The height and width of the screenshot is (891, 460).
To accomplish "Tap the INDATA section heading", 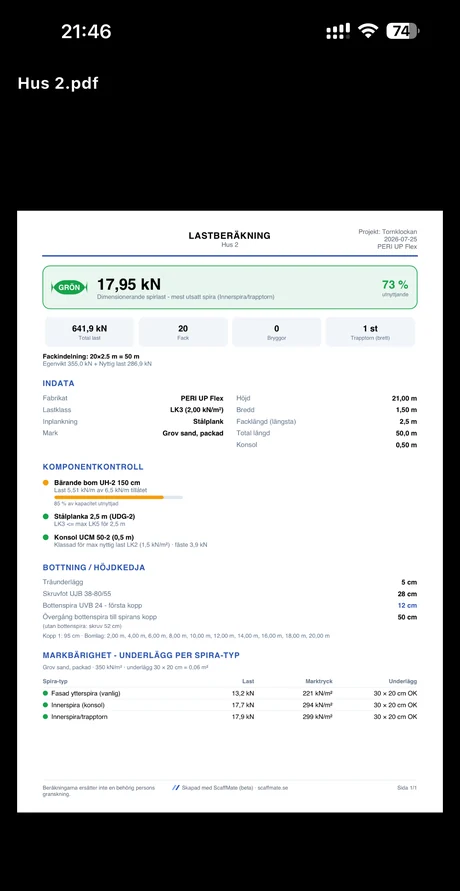I will 58,384.
